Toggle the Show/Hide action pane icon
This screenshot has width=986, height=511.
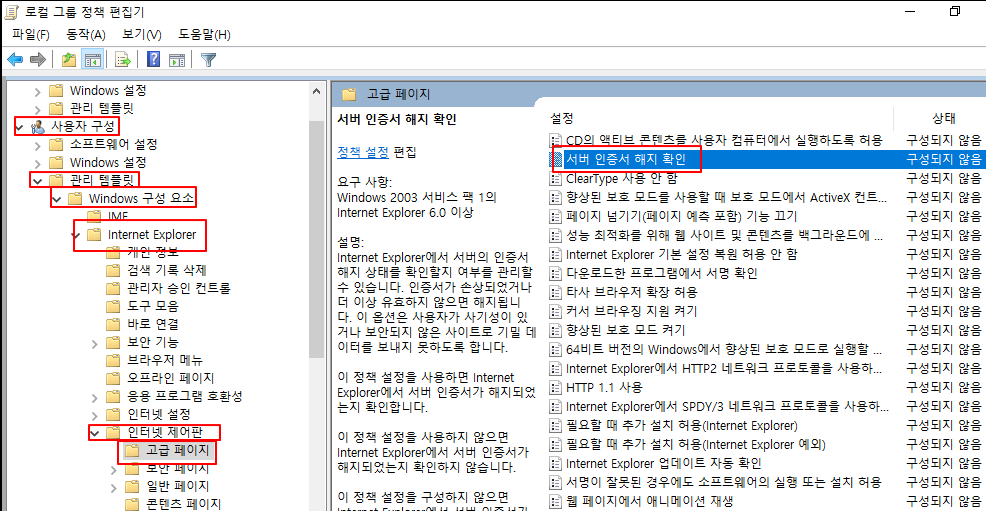[x=177, y=60]
